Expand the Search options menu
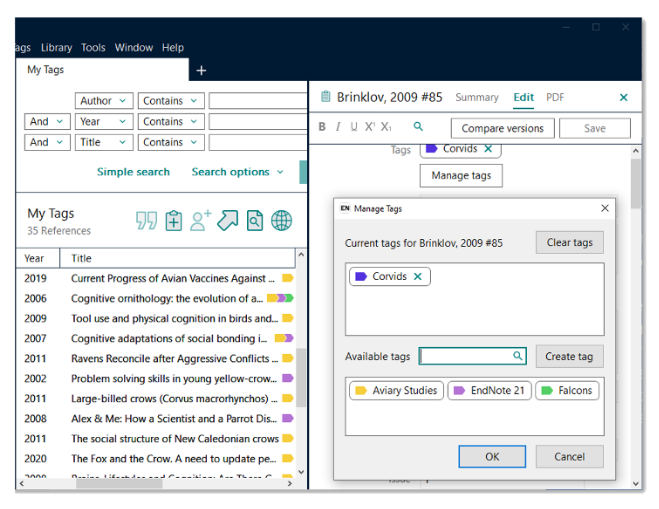The width and height of the screenshot is (659, 509). pyautogui.click(x=236, y=172)
